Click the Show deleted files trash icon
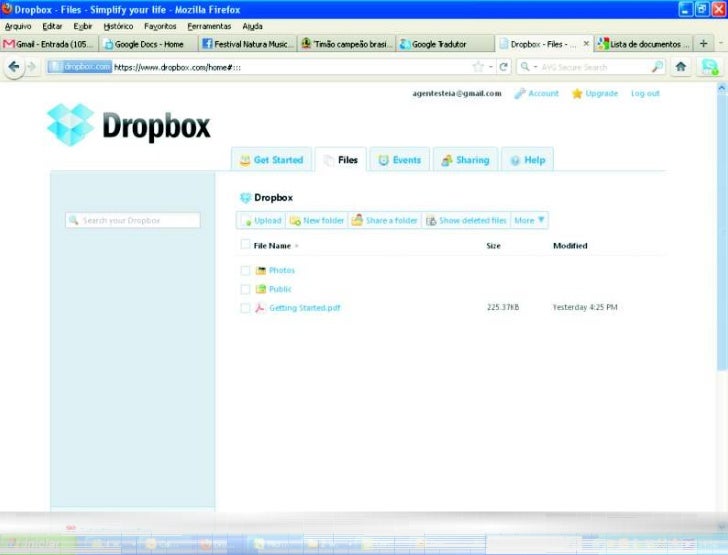This screenshot has width=728, height=555. click(431, 221)
